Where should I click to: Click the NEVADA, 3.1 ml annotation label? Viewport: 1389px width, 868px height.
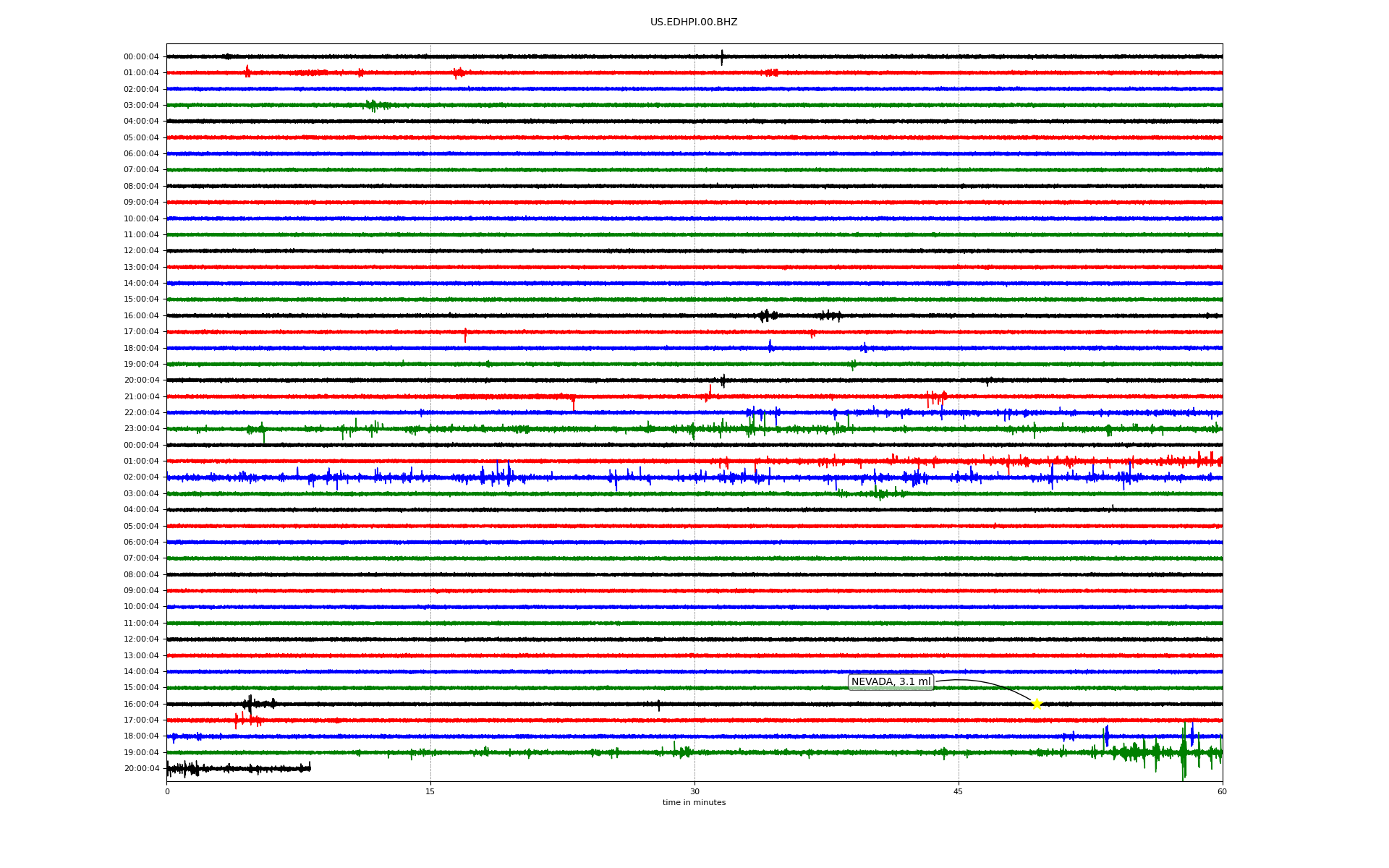[x=891, y=682]
